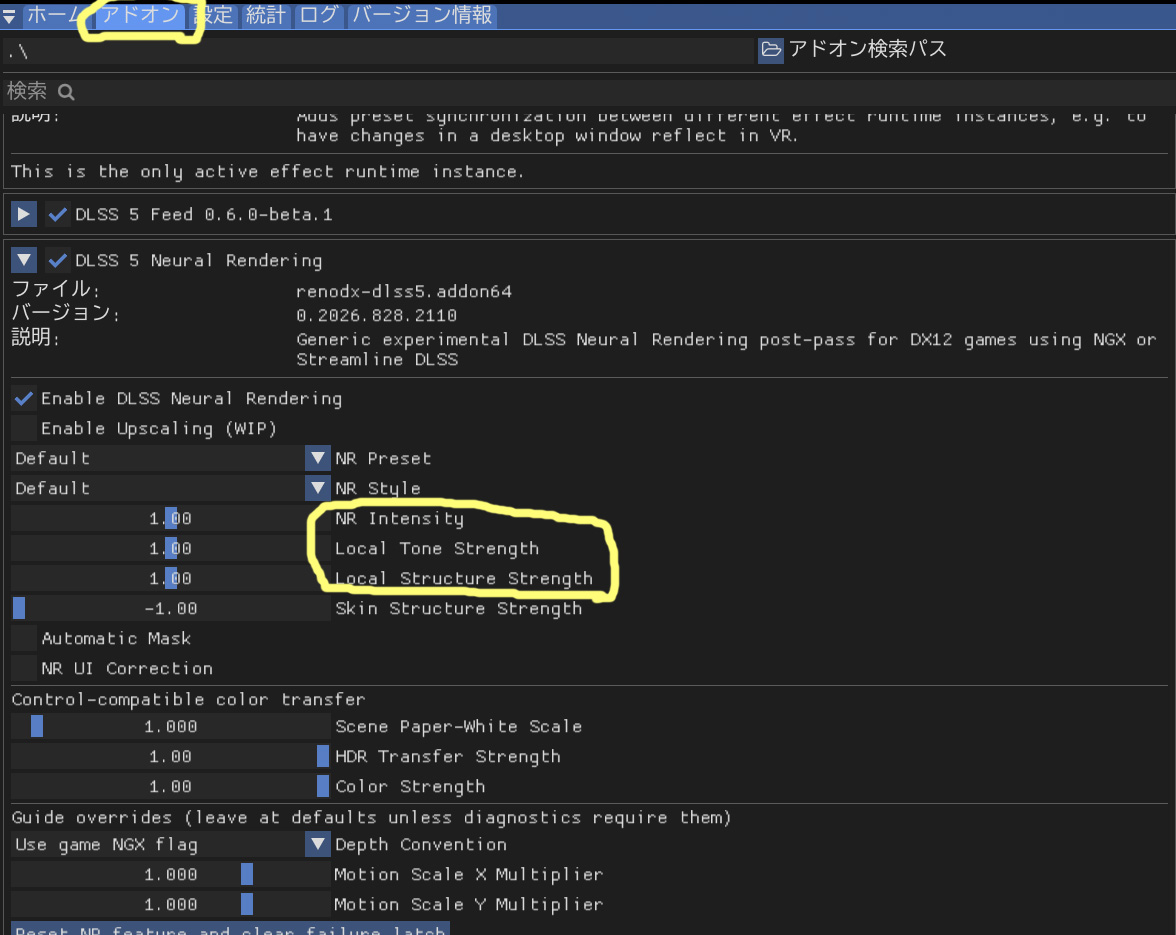Screen dimensions: 1176x935
Task: Click the 検索 search input field
Action: (588, 91)
